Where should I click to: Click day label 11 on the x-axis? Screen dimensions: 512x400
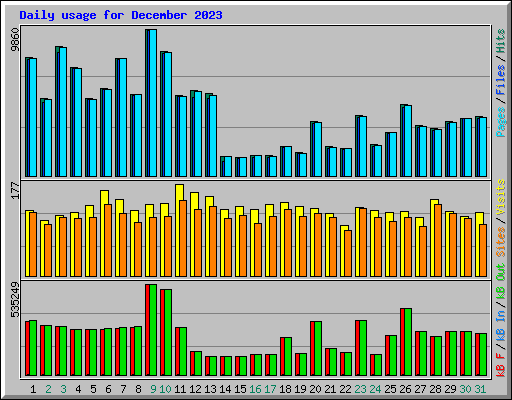180,389
